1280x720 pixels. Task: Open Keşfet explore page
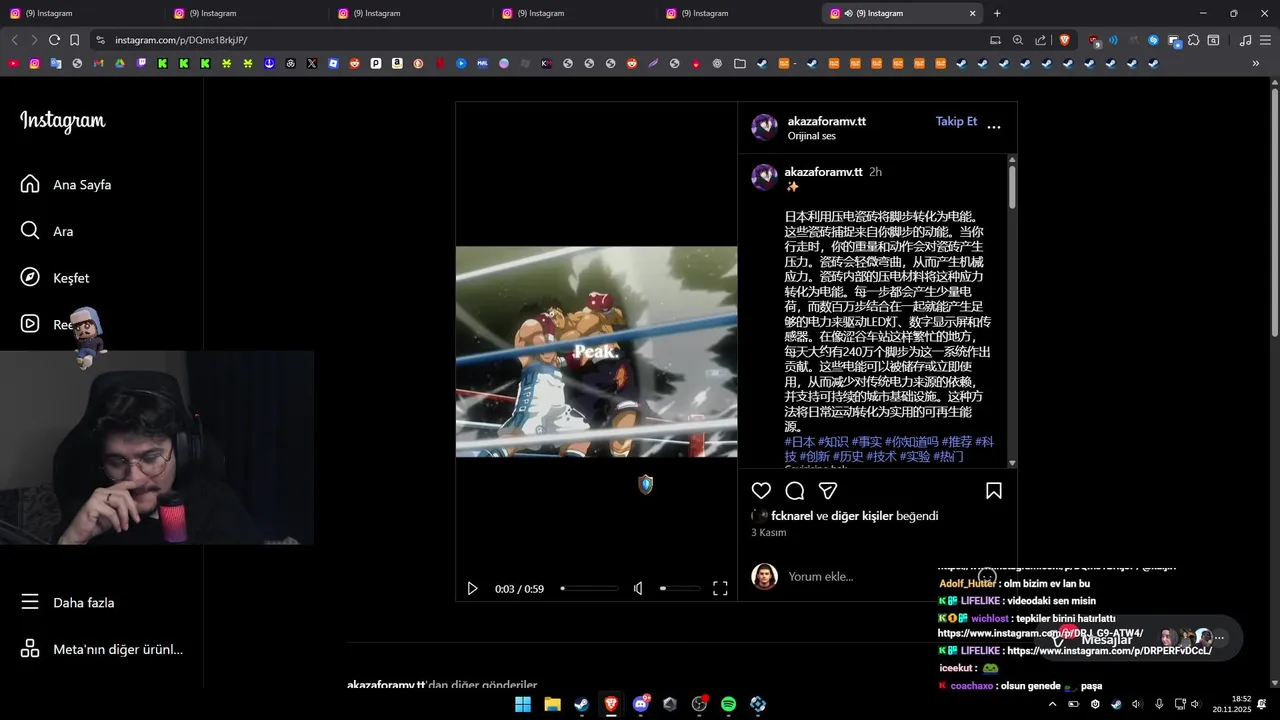pos(55,277)
